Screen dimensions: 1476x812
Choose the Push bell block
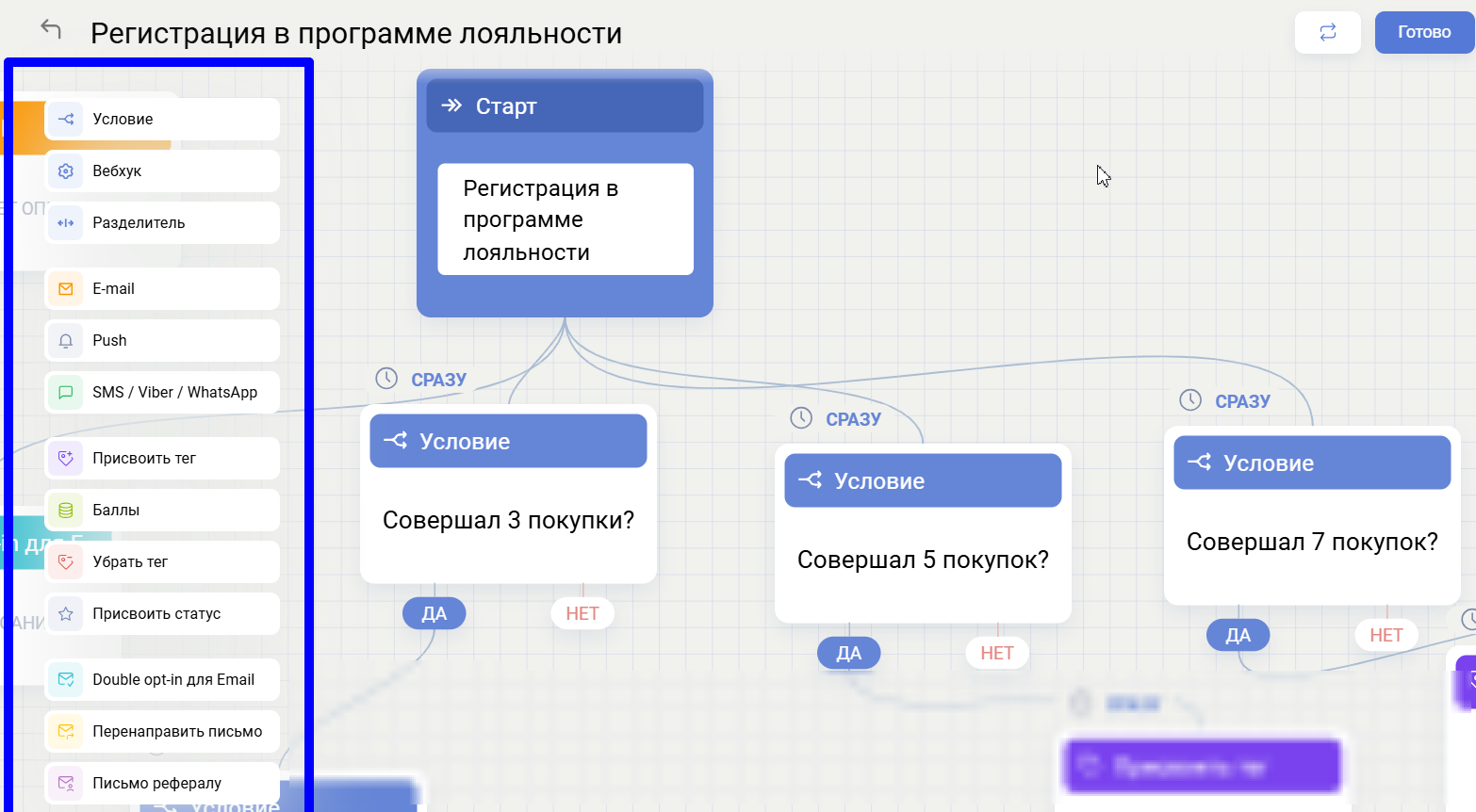point(162,341)
